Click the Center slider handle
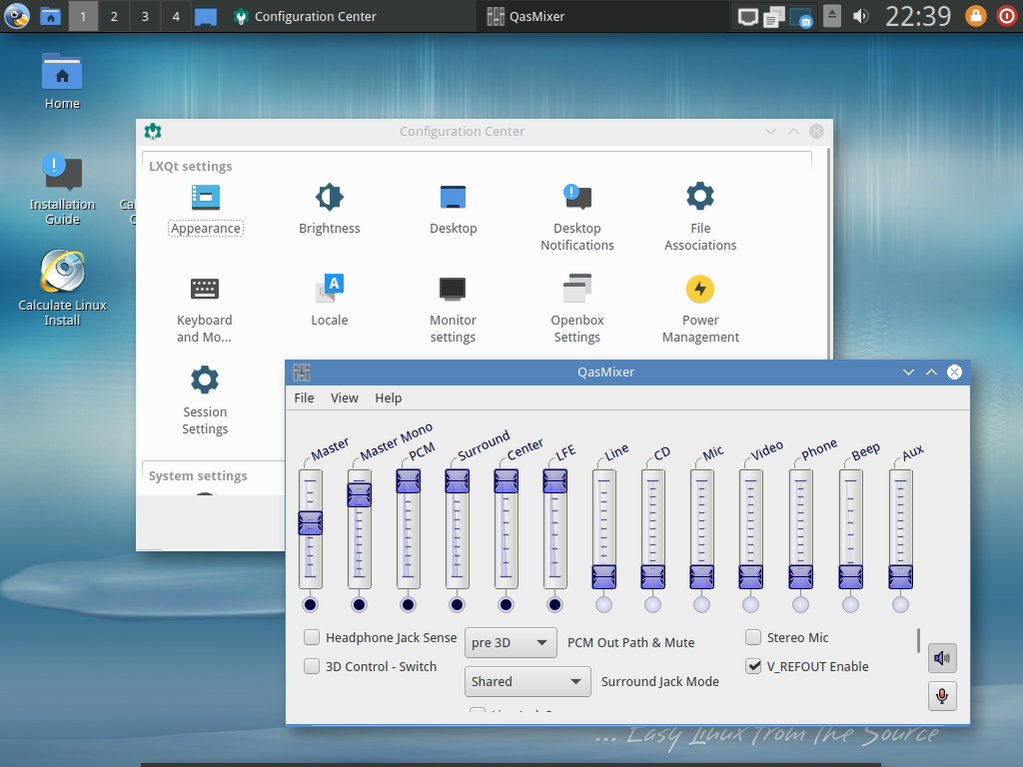The width and height of the screenshot is (1023, 767). click(x=506, y=481)
